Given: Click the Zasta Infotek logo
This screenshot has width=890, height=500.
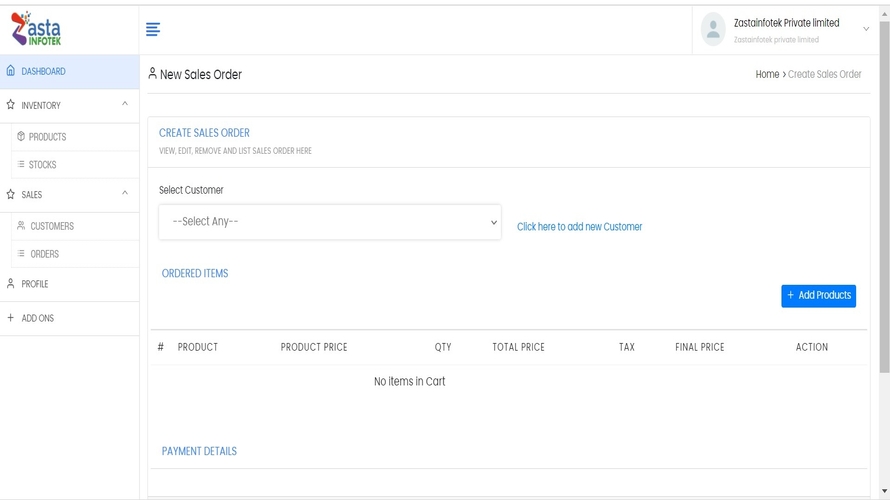Looking at the screenshot, I should click(x=36, y=29).
